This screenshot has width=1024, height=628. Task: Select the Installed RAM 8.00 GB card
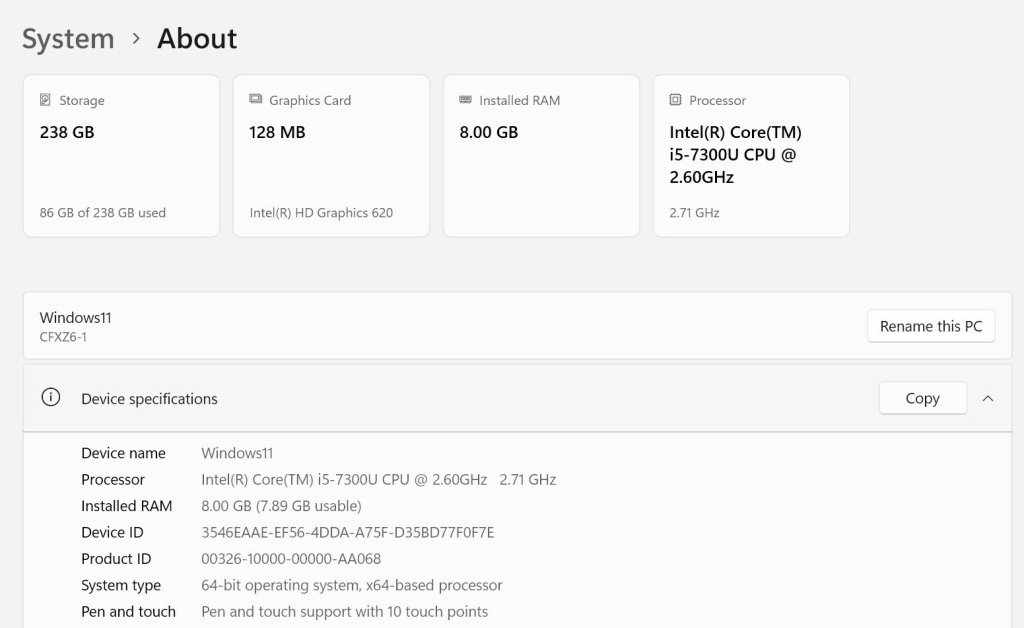coord(541,156)
